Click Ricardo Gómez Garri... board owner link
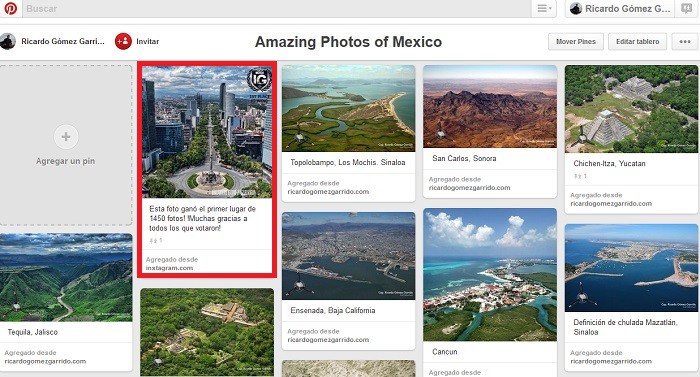 click(63, 41)
